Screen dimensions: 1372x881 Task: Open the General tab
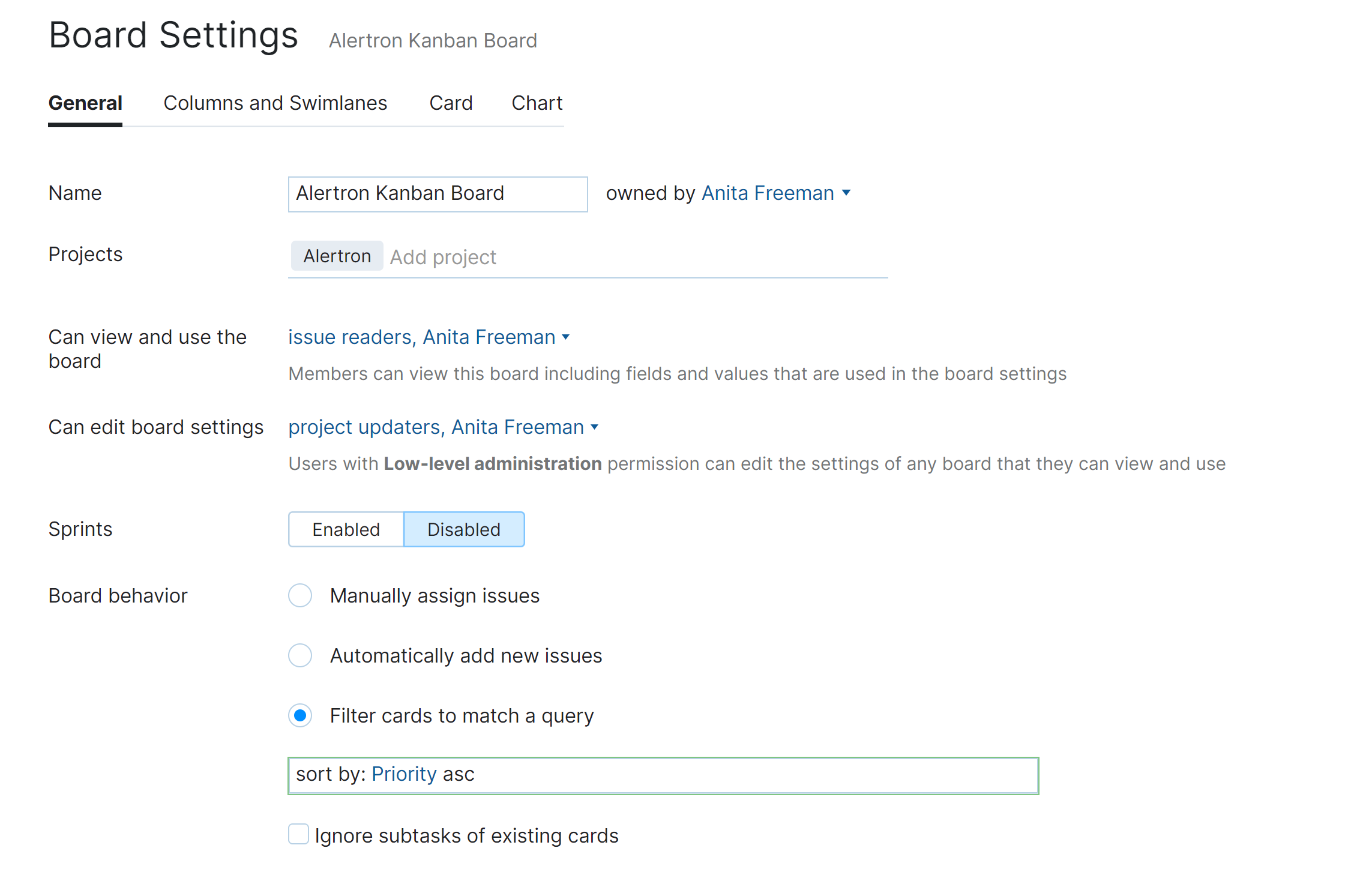click(85, 103)
